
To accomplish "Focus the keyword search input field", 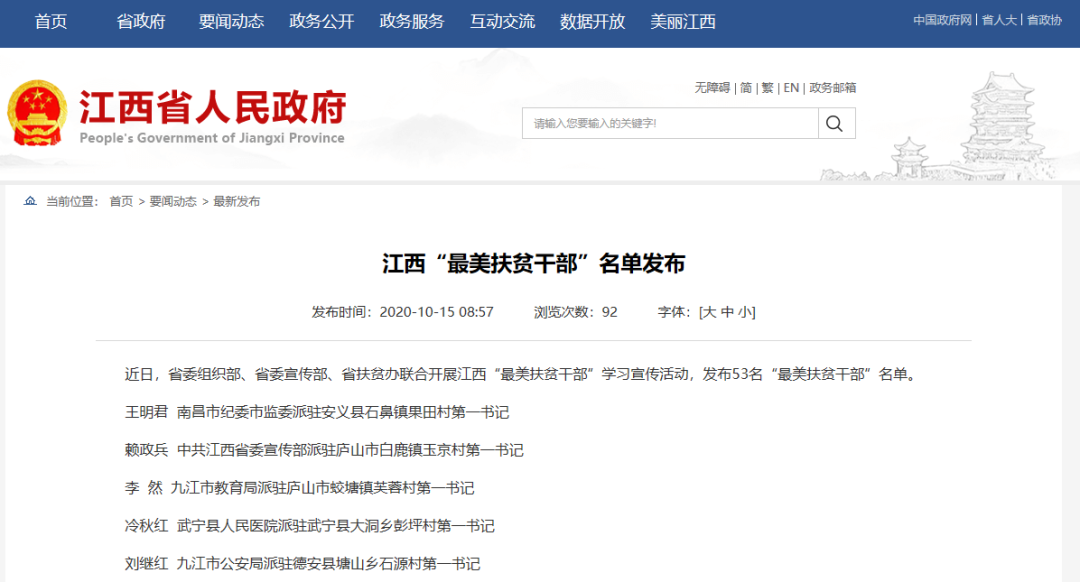I will point(670,123).
